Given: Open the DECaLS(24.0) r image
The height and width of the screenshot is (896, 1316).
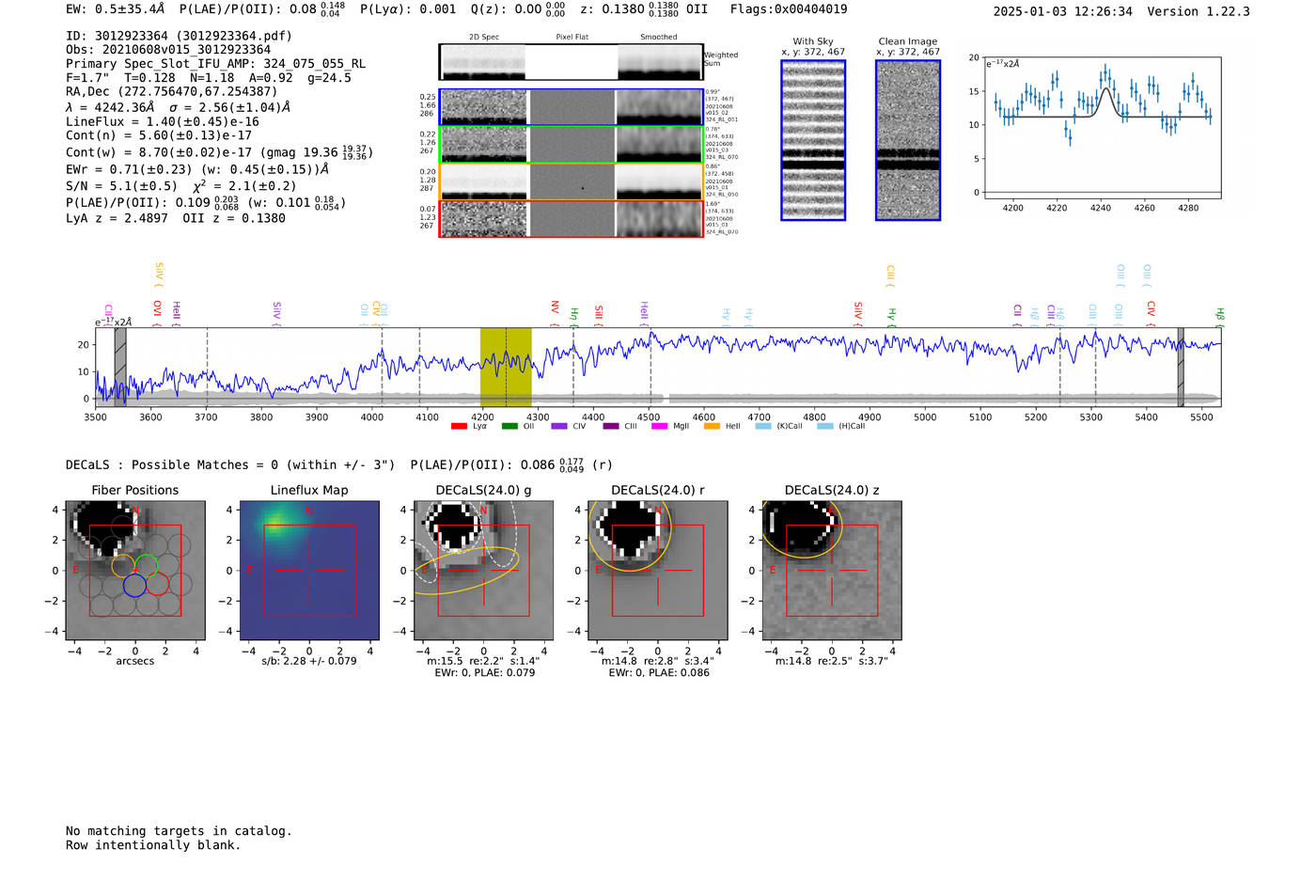Looking at the screenshot, I should (x=657, y=570).
